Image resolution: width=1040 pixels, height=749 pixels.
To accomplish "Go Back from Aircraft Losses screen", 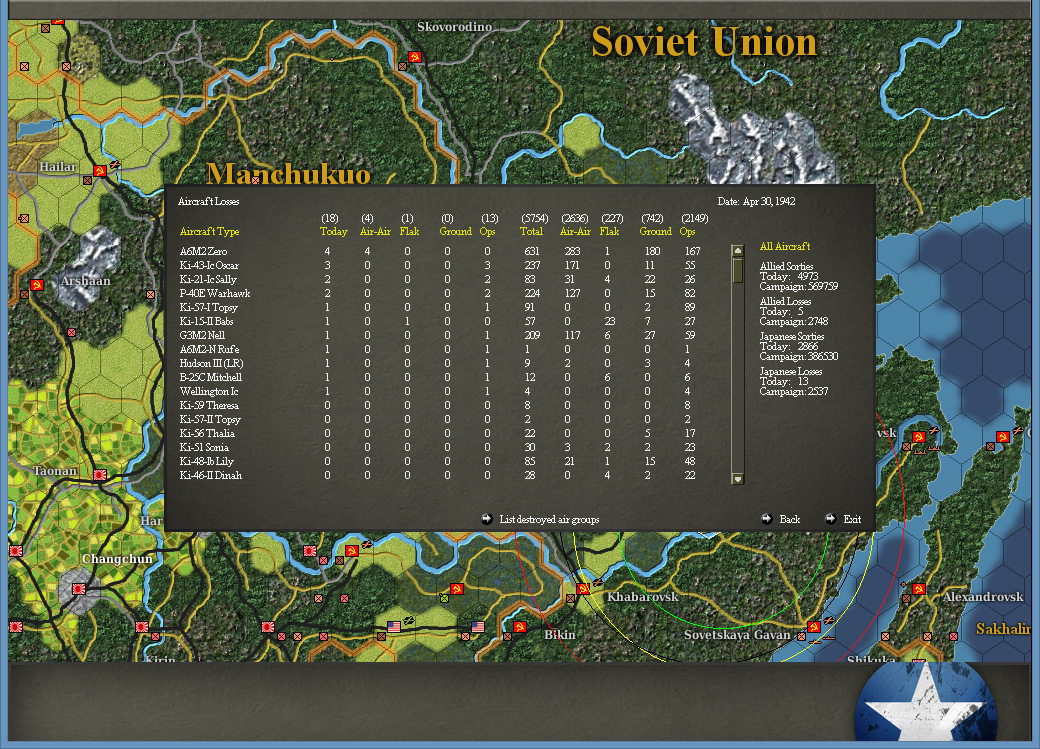I will tap(781, 519).
